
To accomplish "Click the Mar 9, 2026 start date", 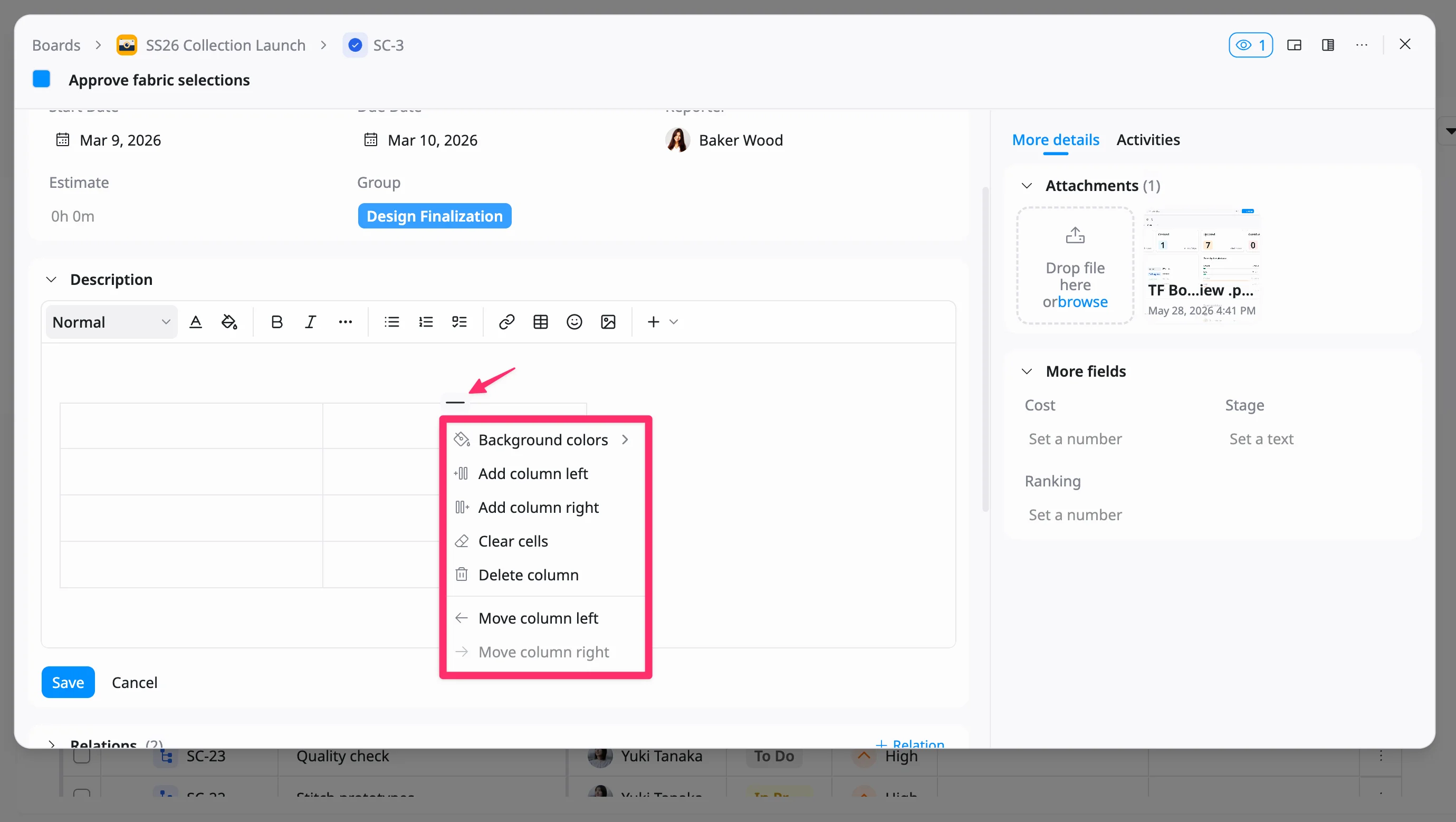I will (120, 140).
